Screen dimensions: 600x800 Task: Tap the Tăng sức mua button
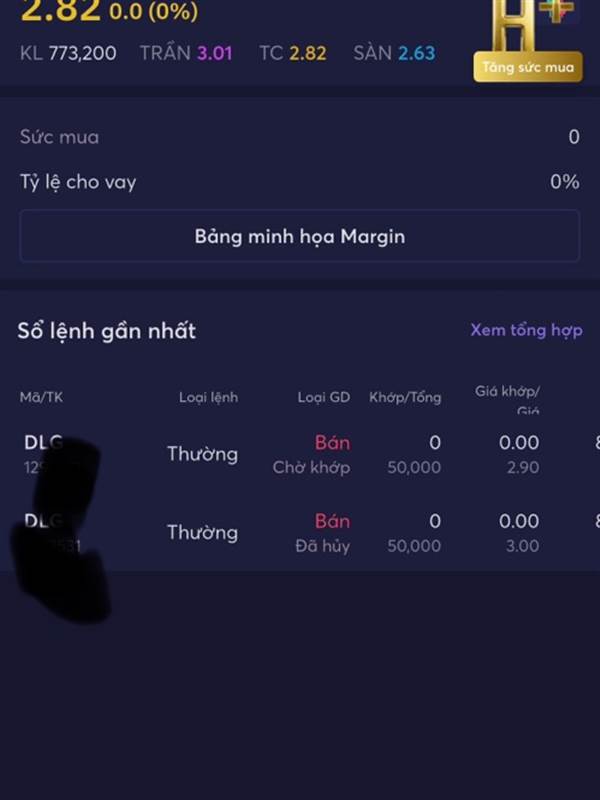tap(528, 67)
